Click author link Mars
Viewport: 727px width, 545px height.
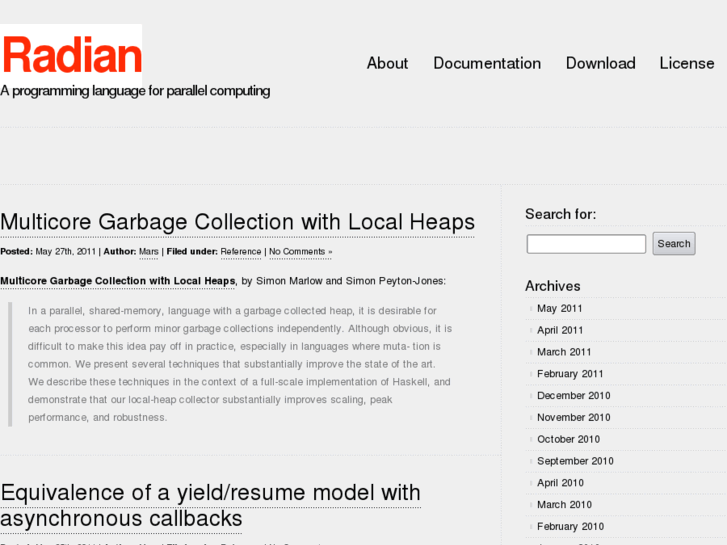148,251
